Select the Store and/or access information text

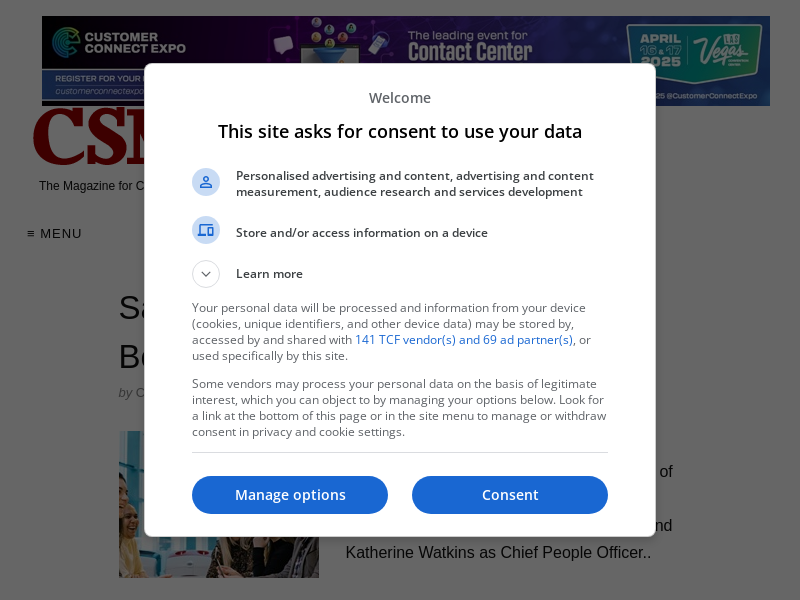coord(362,233)
